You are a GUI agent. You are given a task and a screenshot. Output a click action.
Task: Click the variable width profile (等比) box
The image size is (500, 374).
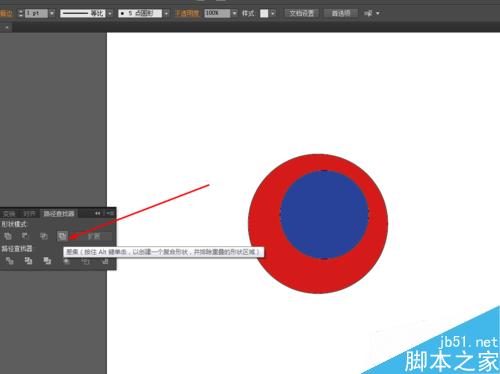coord(83,13)
